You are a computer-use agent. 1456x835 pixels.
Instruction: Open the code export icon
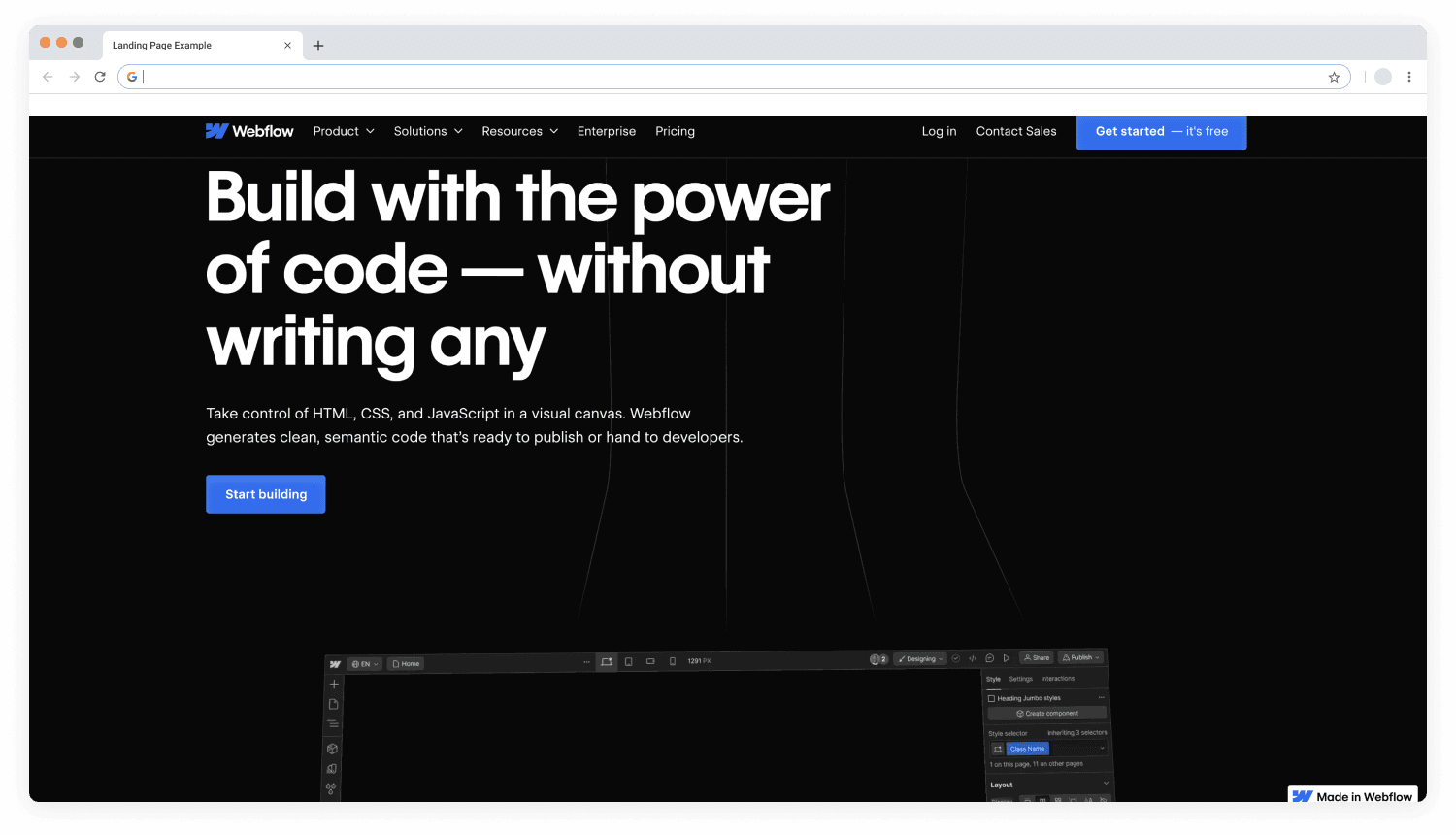(x=973, y=658)
